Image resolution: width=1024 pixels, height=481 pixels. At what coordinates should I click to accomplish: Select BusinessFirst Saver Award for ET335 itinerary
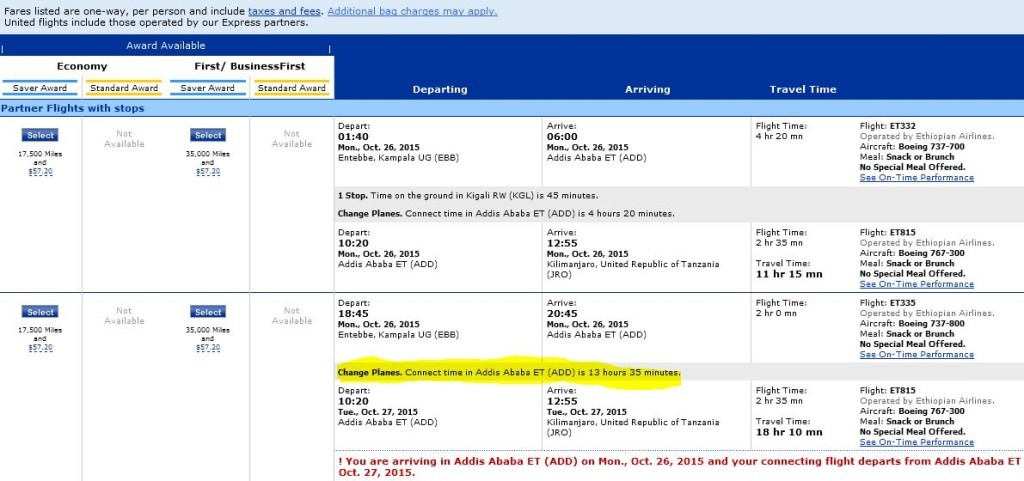point(208,312)
